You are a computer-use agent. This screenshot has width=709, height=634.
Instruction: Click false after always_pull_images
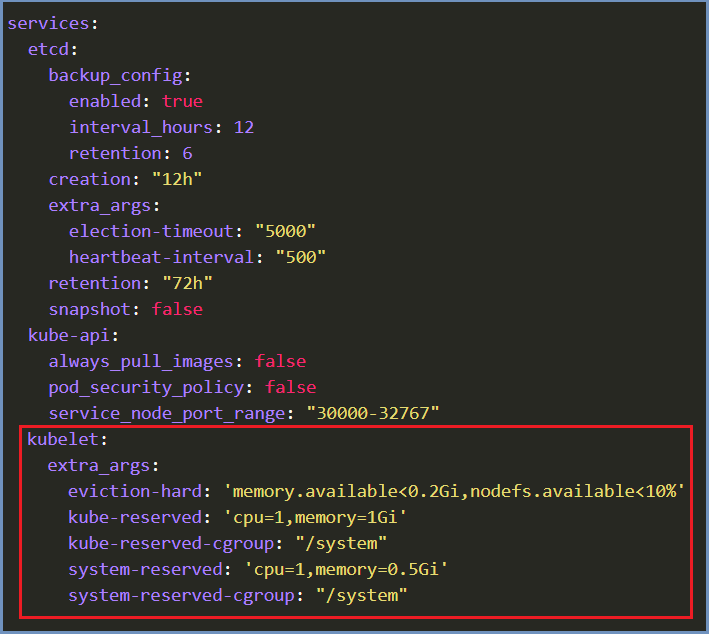(x=280, y=361)
